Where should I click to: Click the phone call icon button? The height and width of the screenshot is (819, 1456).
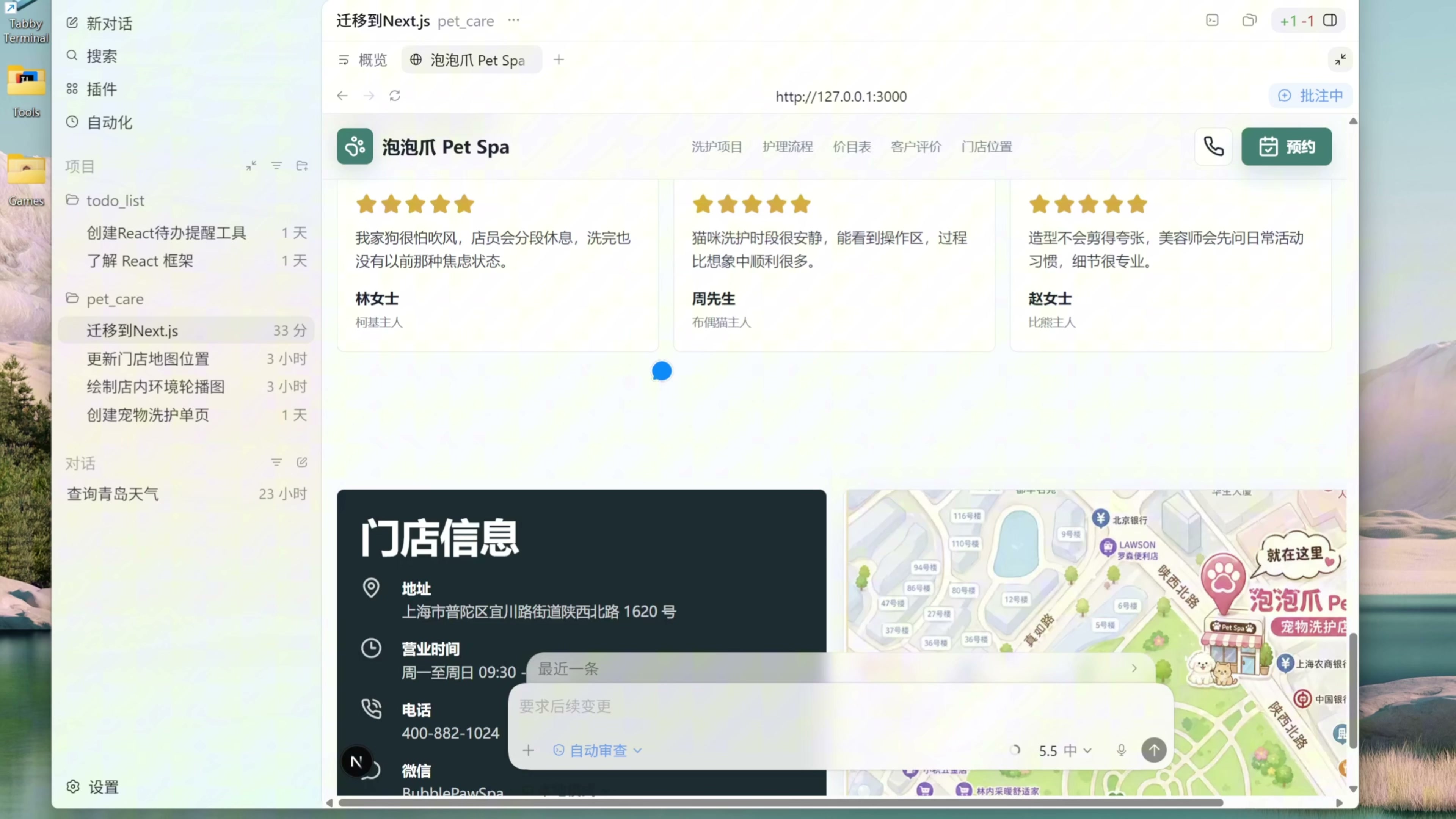[1213, 147]
